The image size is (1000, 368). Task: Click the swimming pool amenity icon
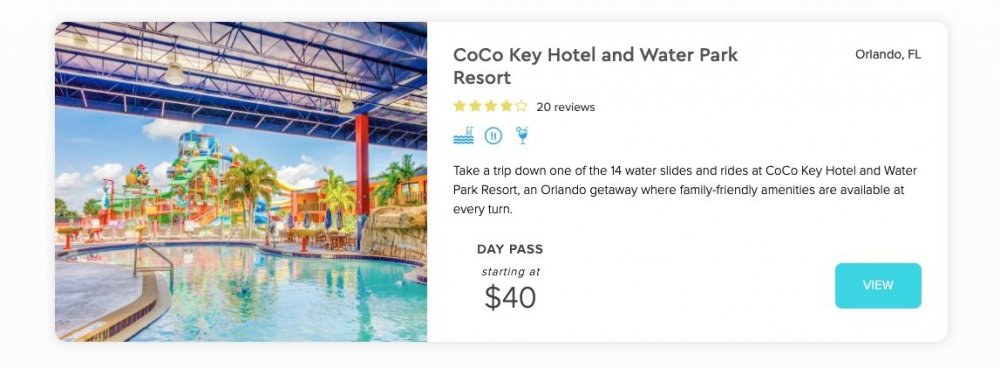pyautogui.click(x=464, y=135)
